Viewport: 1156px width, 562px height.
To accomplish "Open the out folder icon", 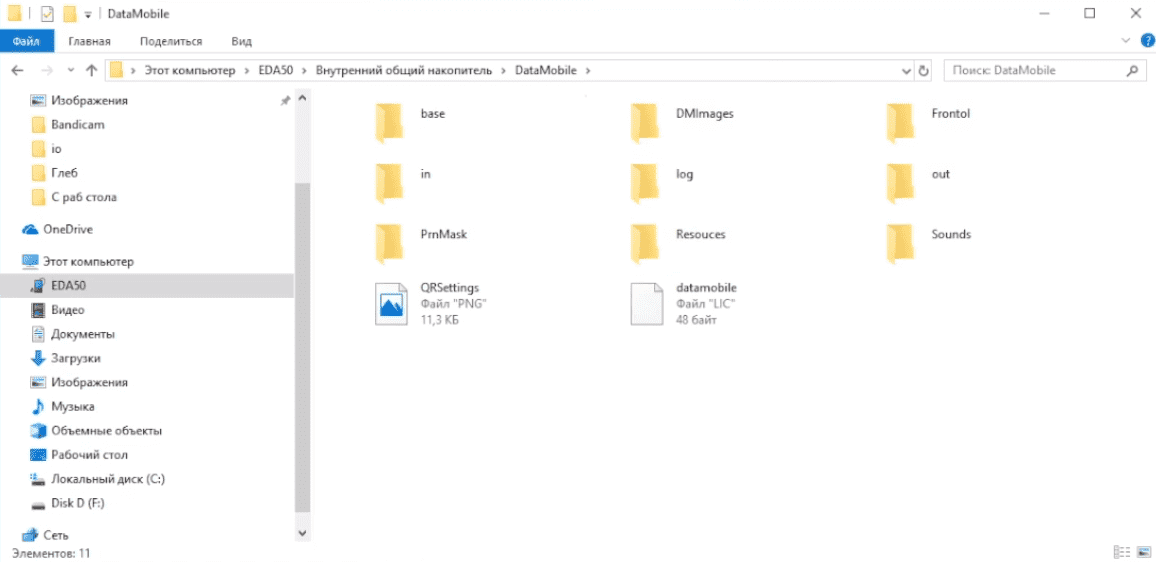I will 900,182.
